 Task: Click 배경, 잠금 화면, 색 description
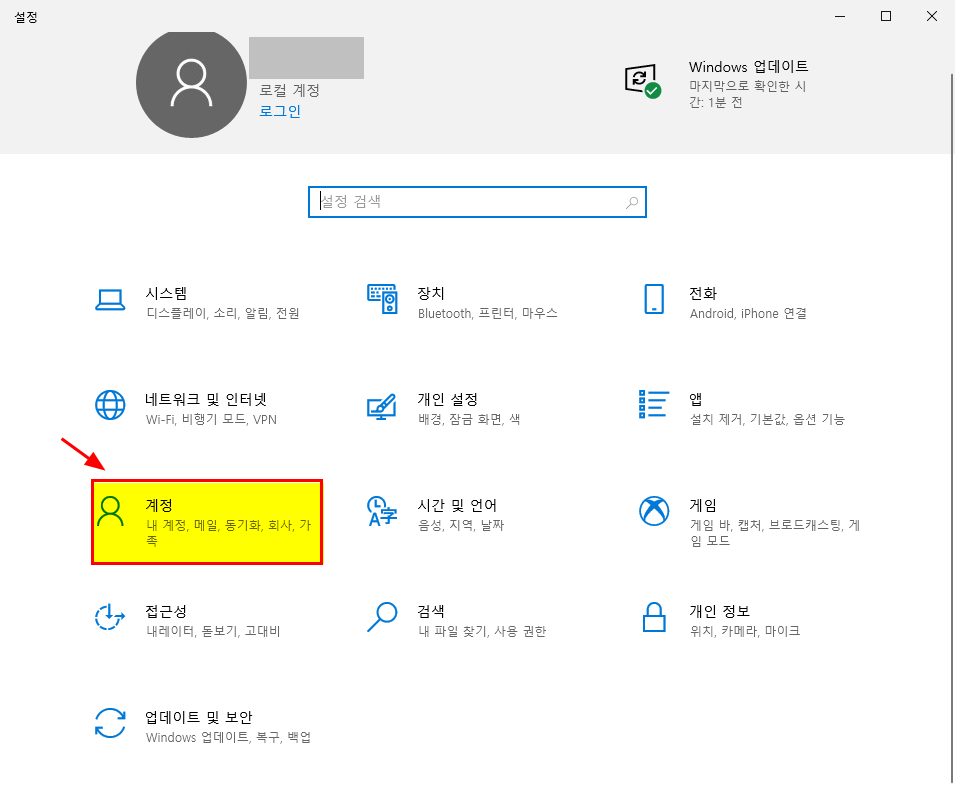(x=469, y=420)
